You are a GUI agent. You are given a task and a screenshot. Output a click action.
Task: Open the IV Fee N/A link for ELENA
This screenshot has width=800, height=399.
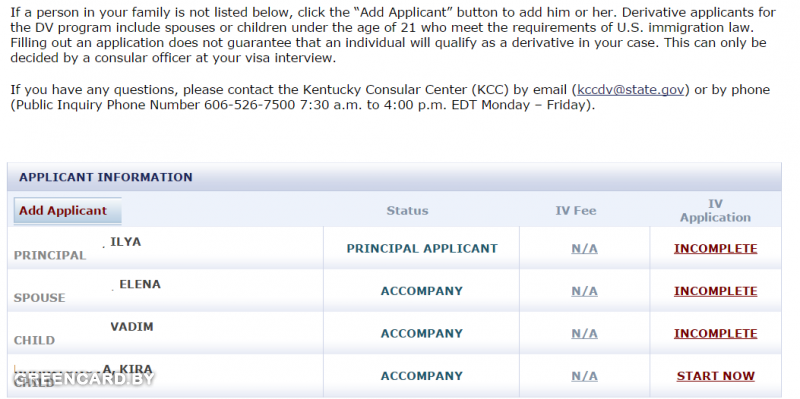click(584, 291)
